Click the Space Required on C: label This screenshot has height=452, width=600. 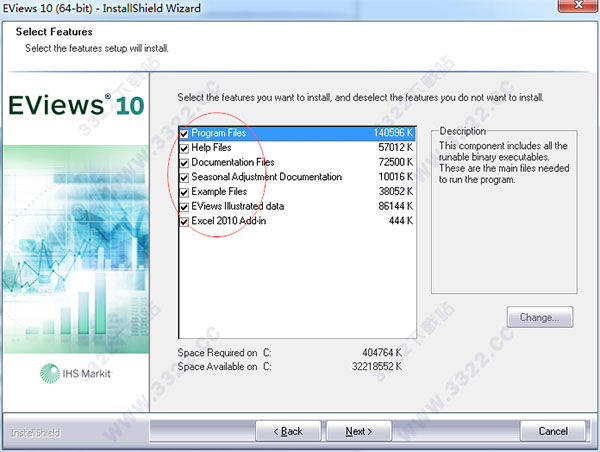pyautogui.click(x=224, y=352)
